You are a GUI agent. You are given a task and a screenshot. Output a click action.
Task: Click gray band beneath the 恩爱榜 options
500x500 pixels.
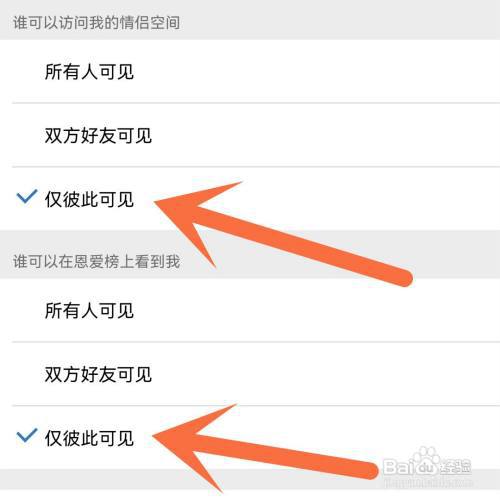coord(250,479)
